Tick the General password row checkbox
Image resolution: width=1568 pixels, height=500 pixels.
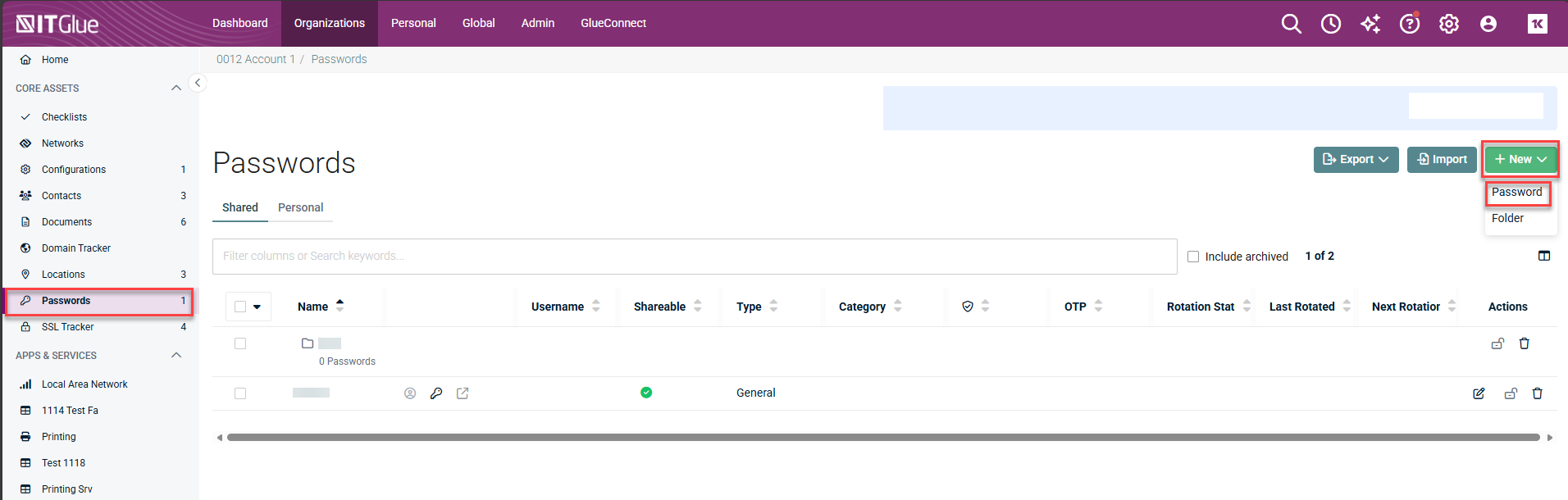click(240, 393)
